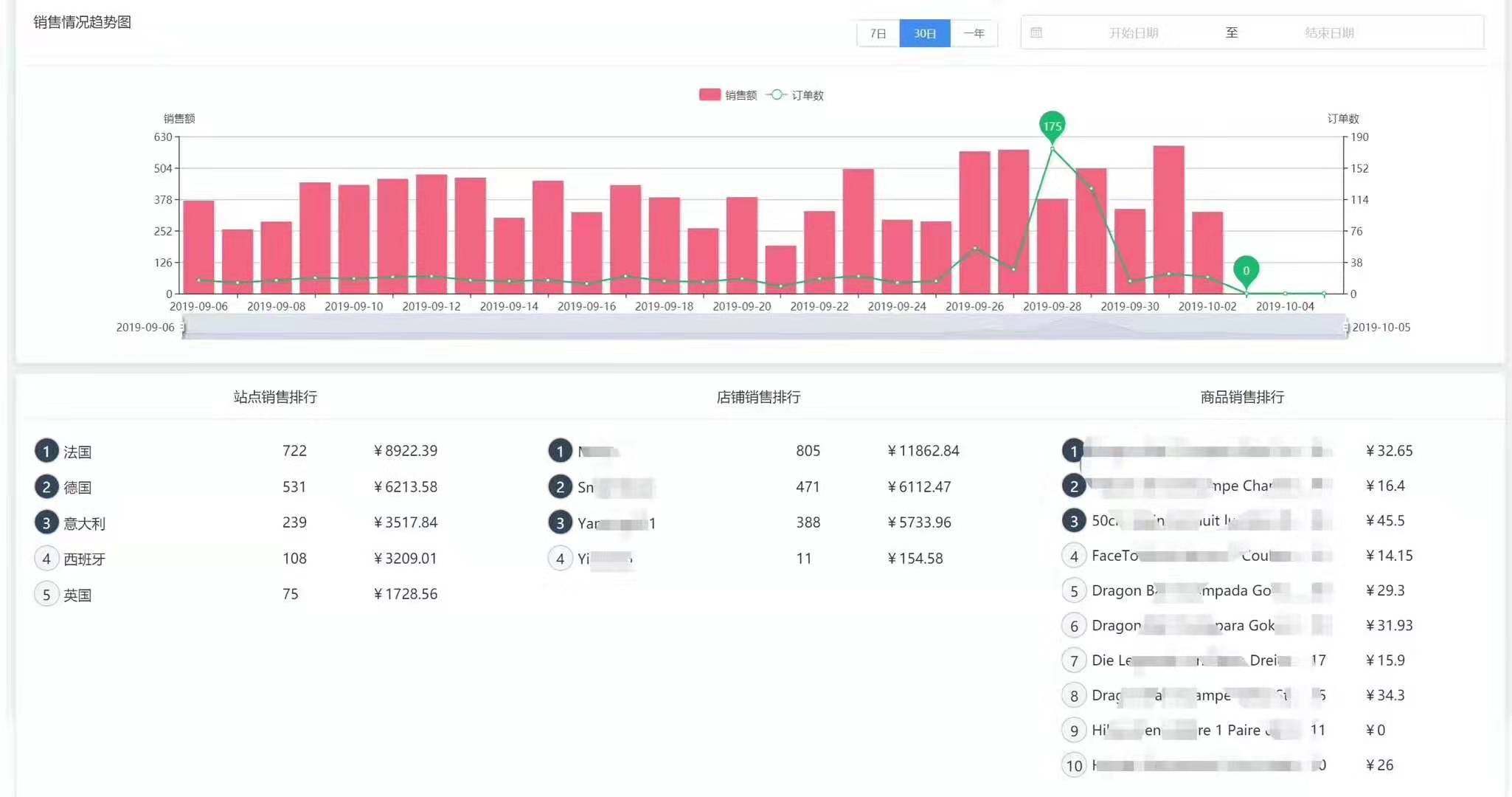1512x797 pixels.
Task: Click the 店铺销售排行 heading
Action: tap(759, 397)
